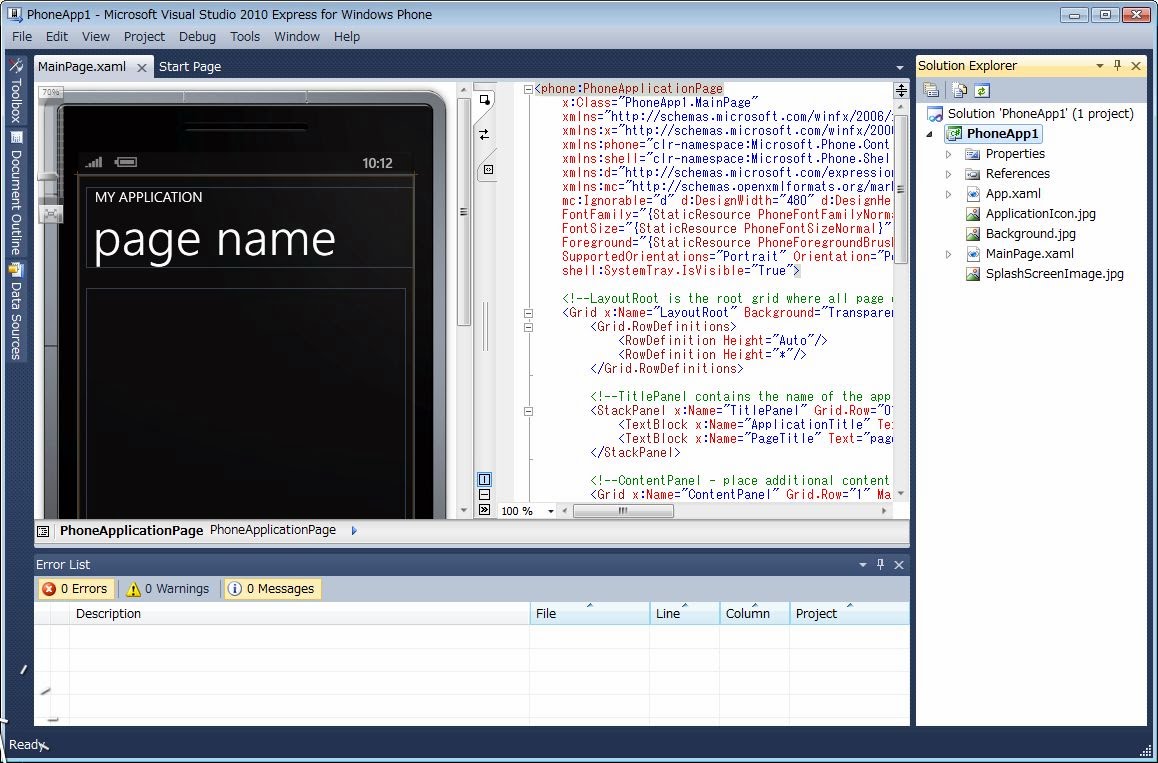Expand the References folder node

(x=949, y=174)
